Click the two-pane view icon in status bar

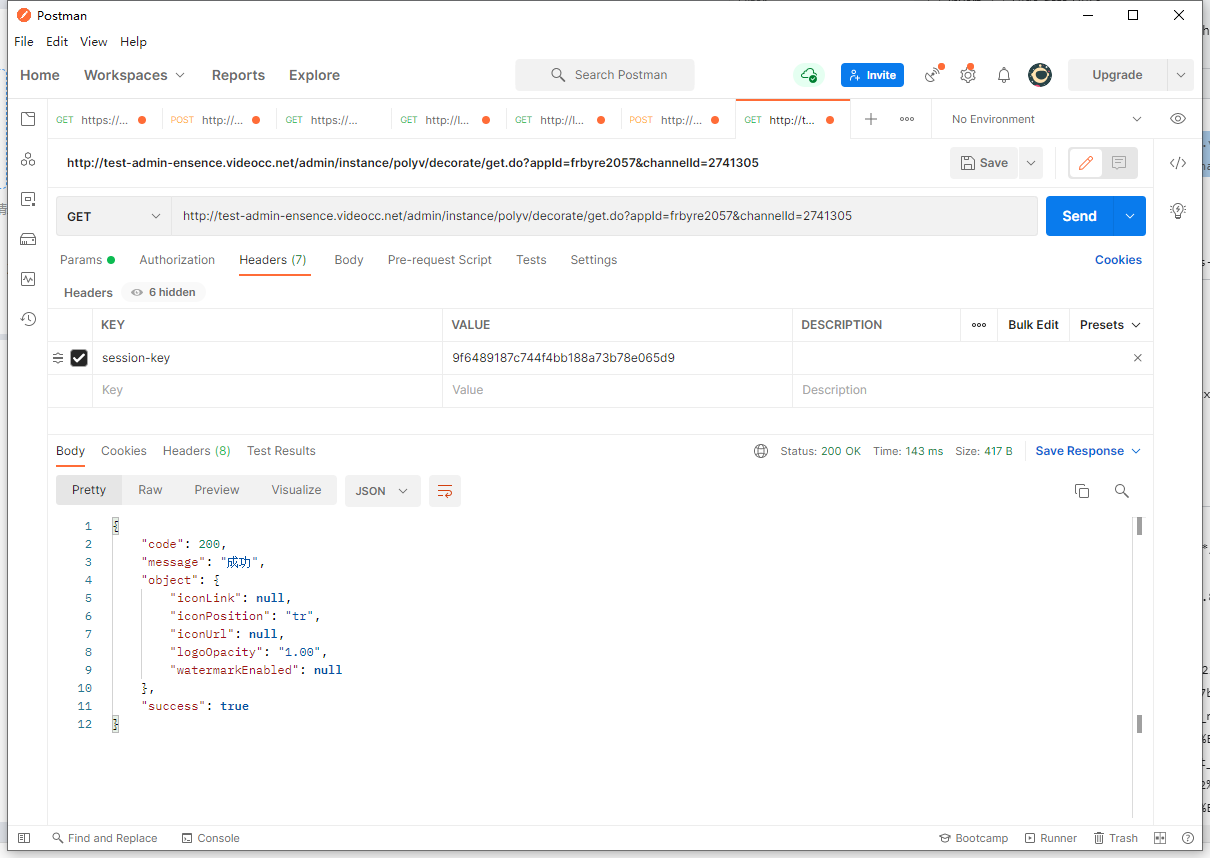click(1160, 838)
